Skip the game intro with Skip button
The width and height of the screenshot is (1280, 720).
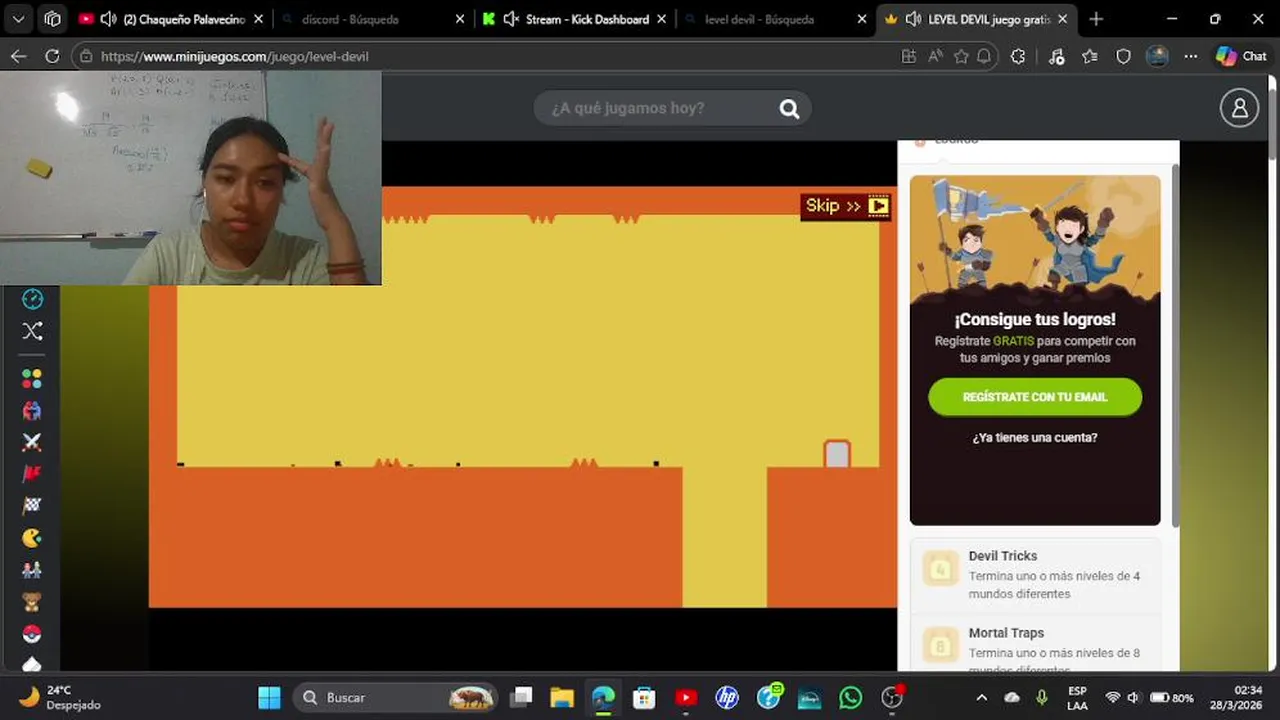pos(846,206)
